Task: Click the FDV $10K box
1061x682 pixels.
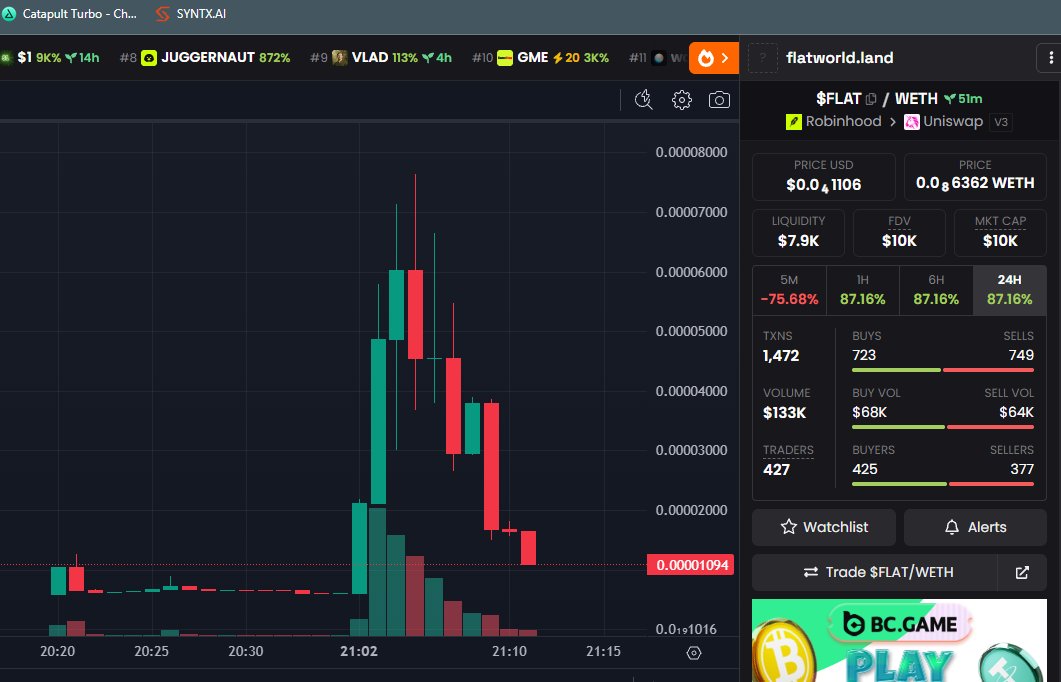Action: click(899, 233)
